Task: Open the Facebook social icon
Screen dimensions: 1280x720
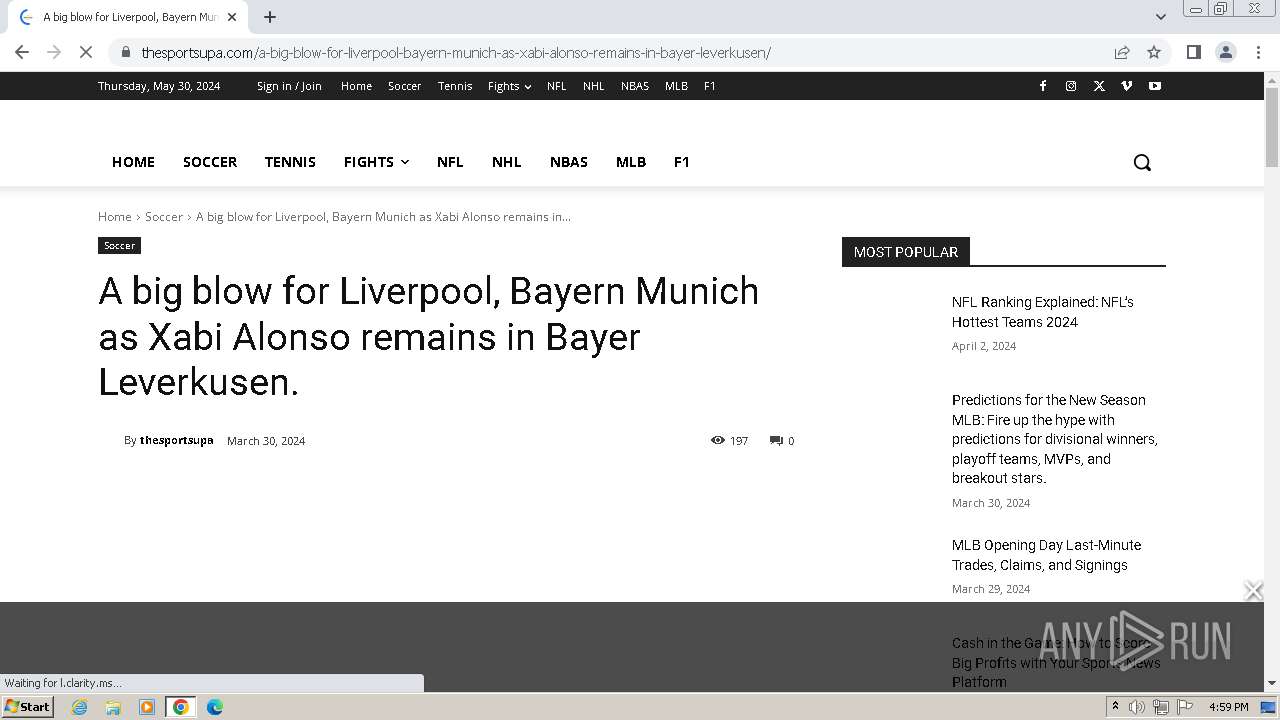Action: click(x=1043, y=86)
